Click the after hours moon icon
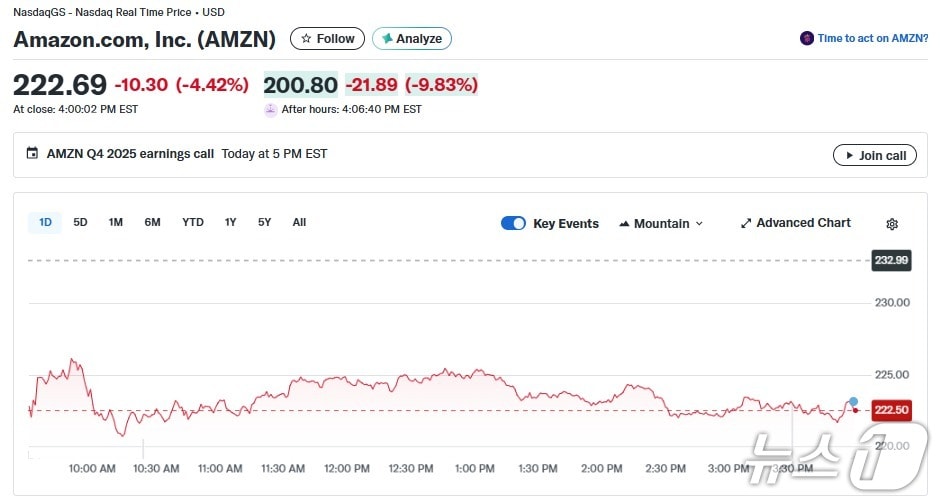The width and height of the screenshot is (942, 504). pos(270,110)
